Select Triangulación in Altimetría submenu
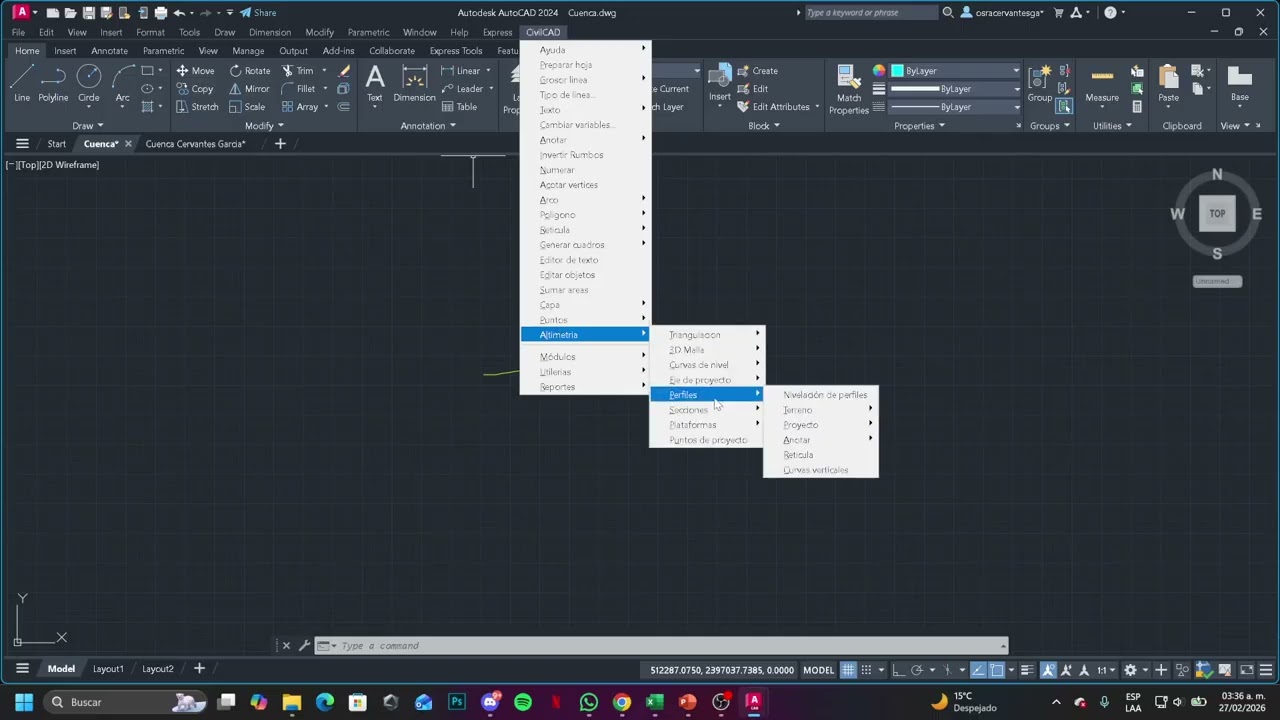The width and height of the screenshot is (1280, 720). pyautogui.click(x=707, y=335)
